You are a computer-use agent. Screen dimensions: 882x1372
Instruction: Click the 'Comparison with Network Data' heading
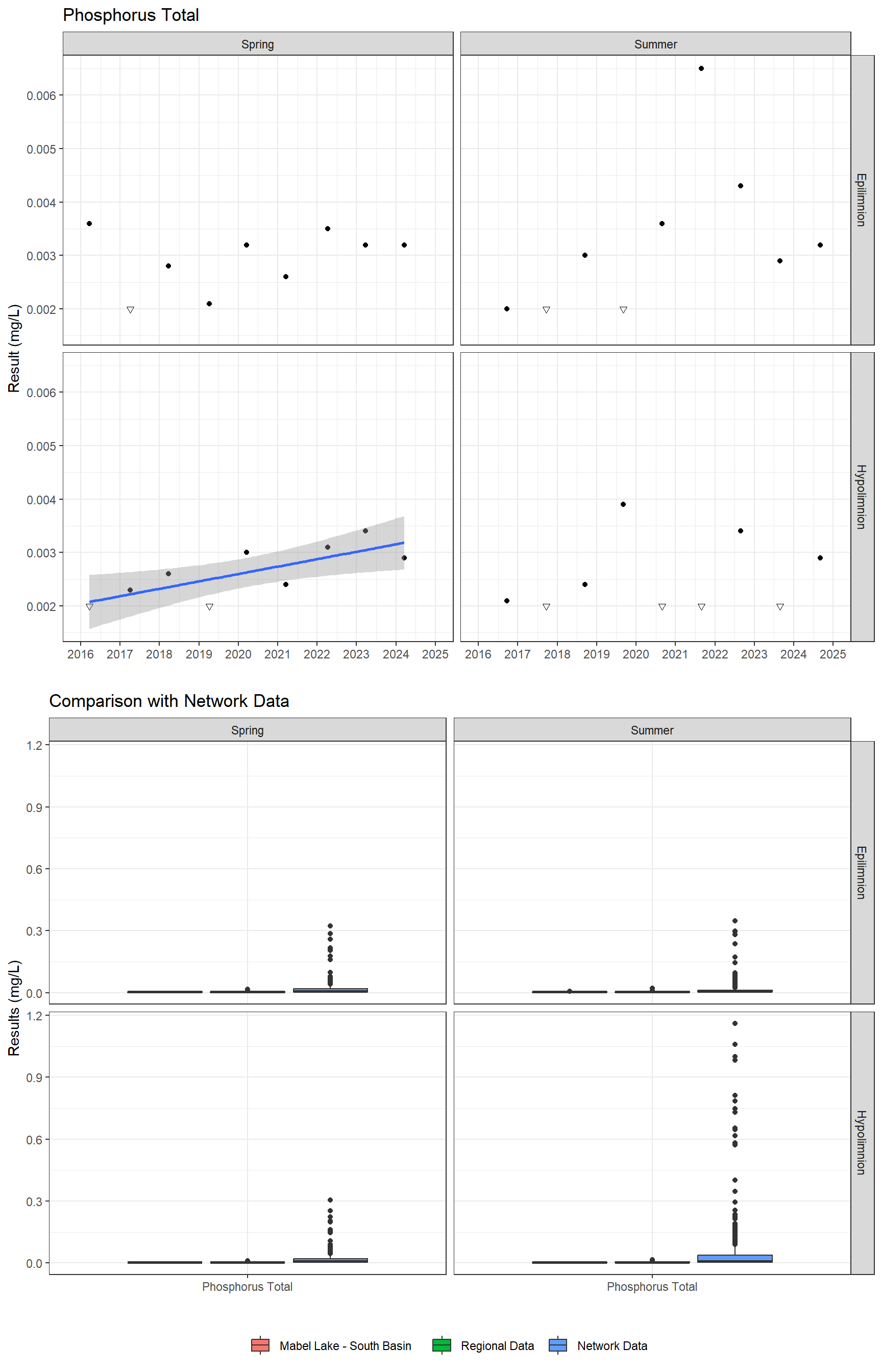coord(169,701)
